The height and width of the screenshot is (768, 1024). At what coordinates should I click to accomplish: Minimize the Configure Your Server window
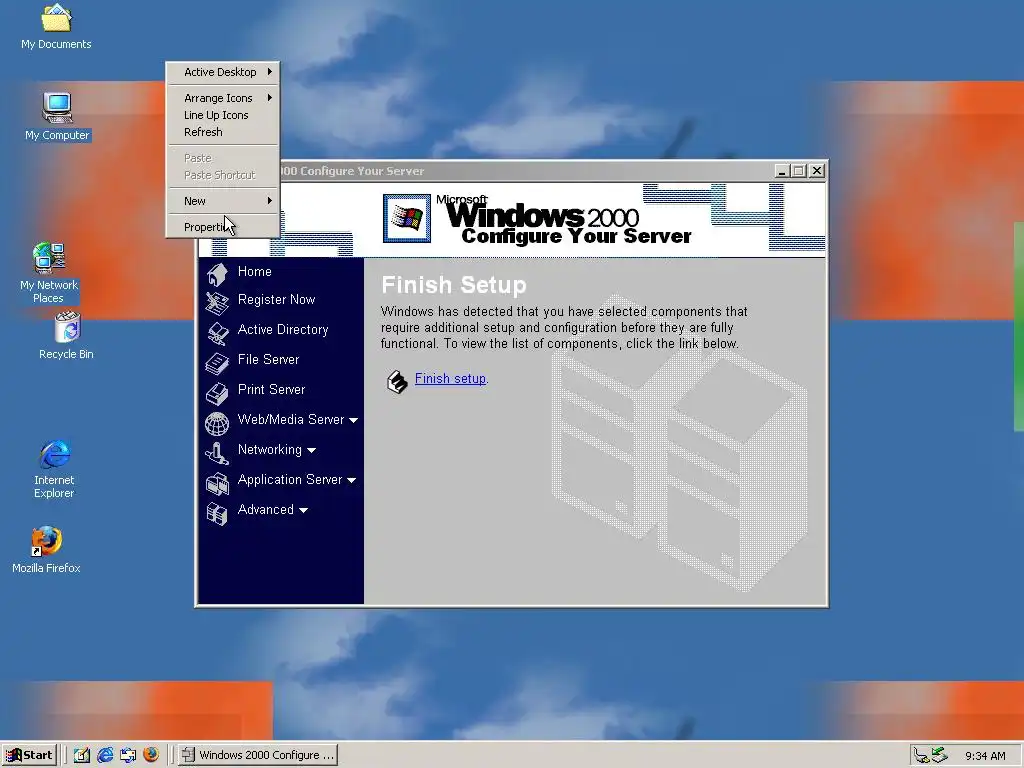[x=782, y=171]
